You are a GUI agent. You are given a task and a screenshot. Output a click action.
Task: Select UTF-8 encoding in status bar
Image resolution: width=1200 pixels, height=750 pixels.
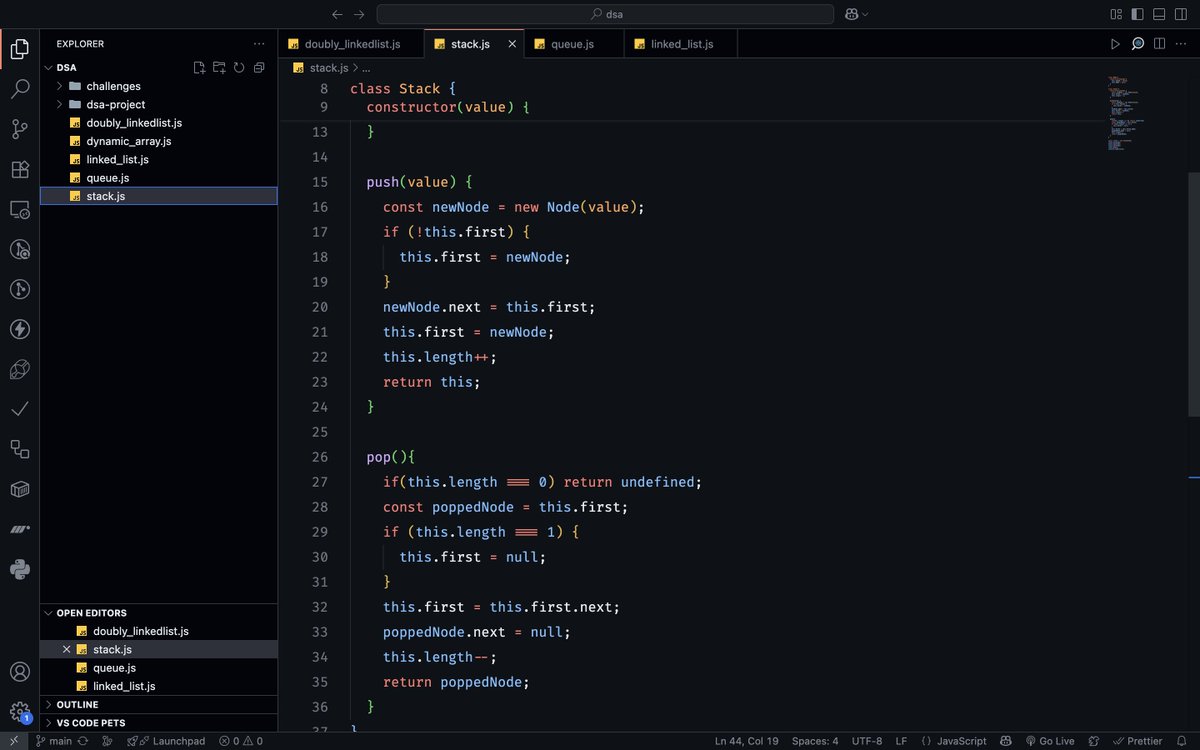[x=867, y=741]
